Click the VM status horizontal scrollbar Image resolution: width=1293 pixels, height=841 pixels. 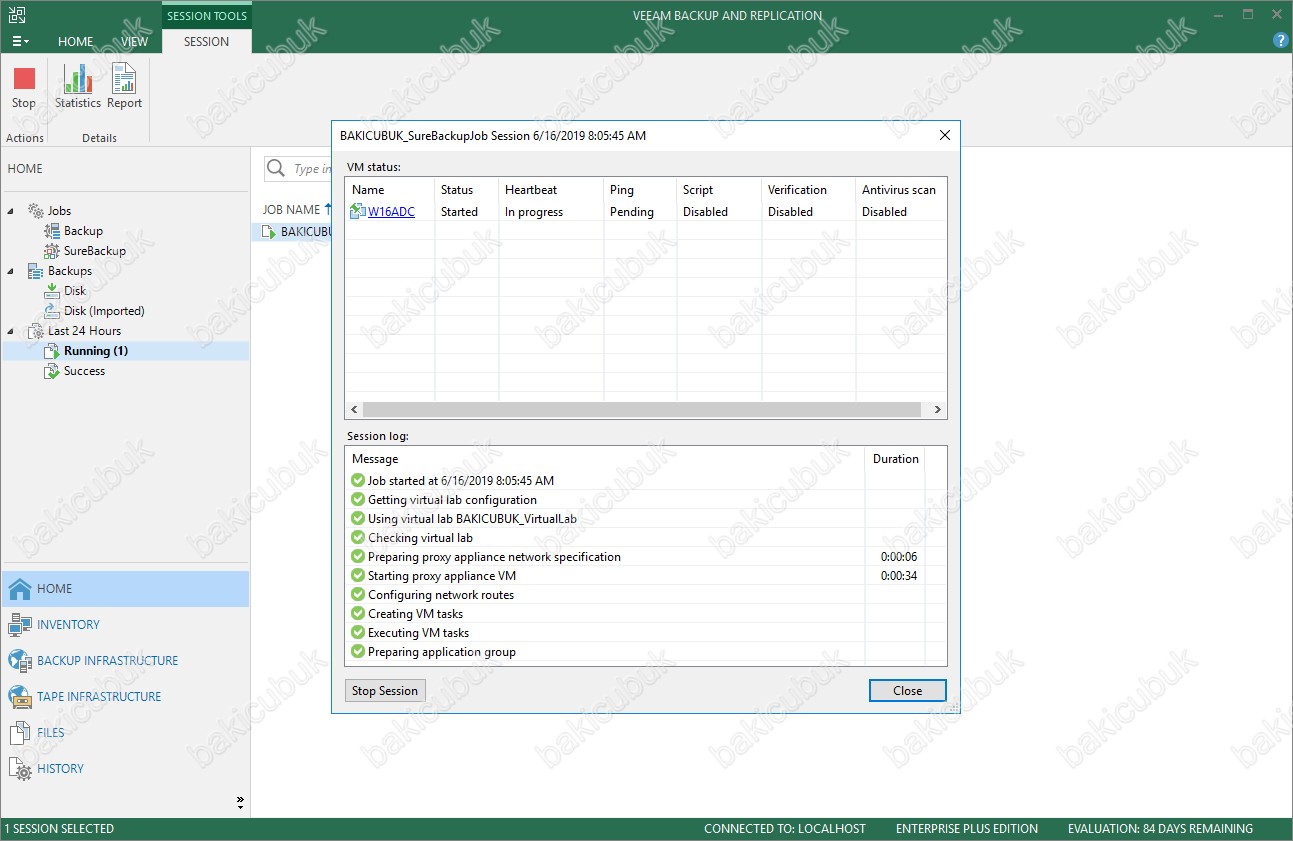point(640,410)
